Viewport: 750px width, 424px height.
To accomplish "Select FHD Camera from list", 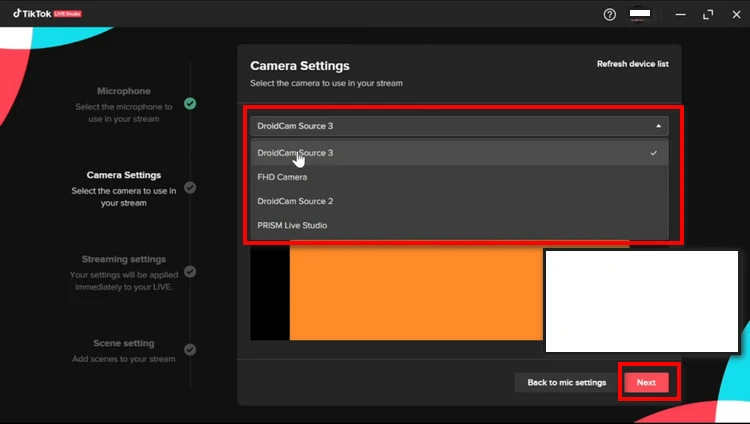I will (x=459, y=177).
